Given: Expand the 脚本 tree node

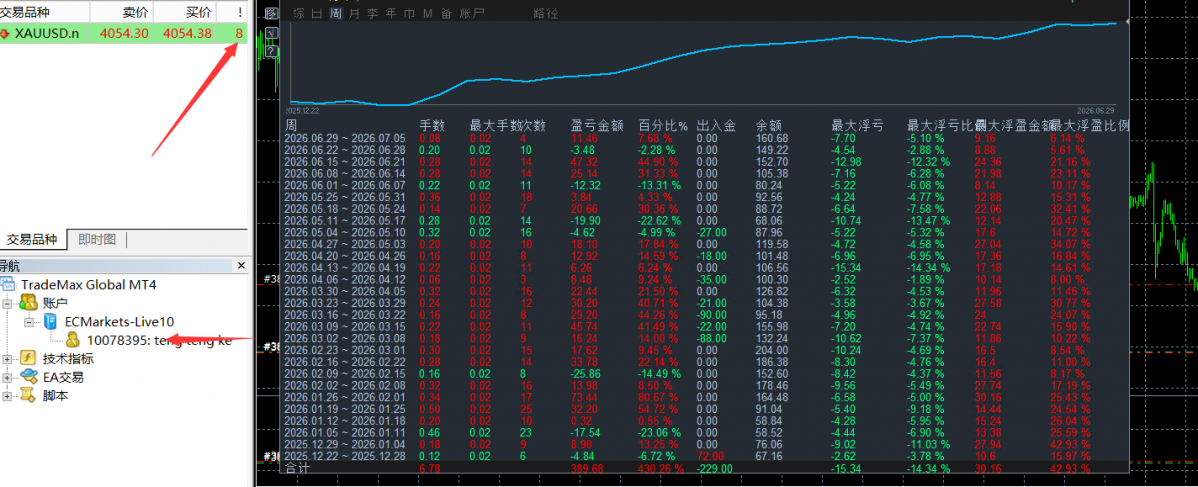Looking at the screenshot, I should [8, 395].
